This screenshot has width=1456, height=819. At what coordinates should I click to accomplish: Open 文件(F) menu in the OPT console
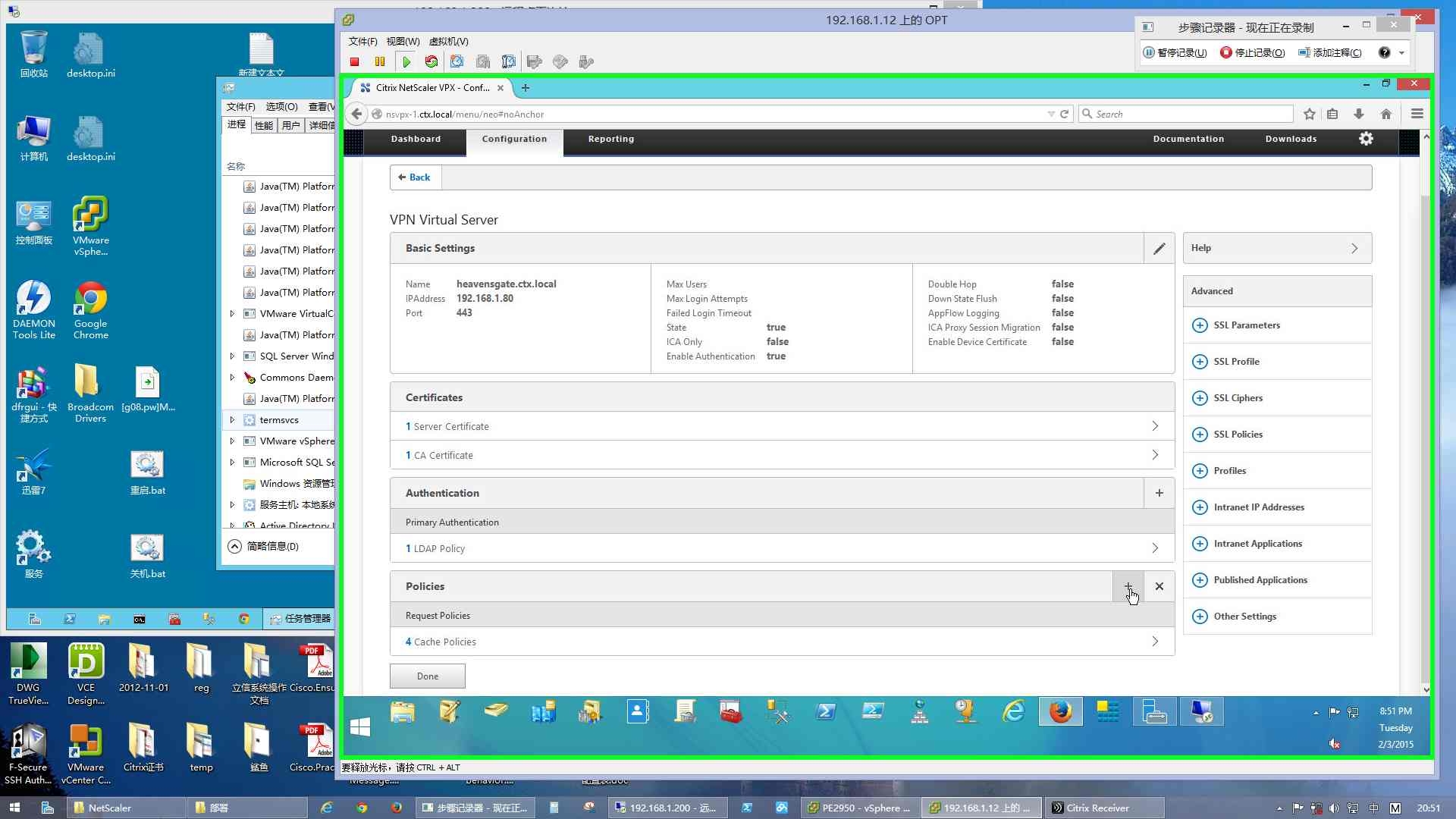[362, 42]
